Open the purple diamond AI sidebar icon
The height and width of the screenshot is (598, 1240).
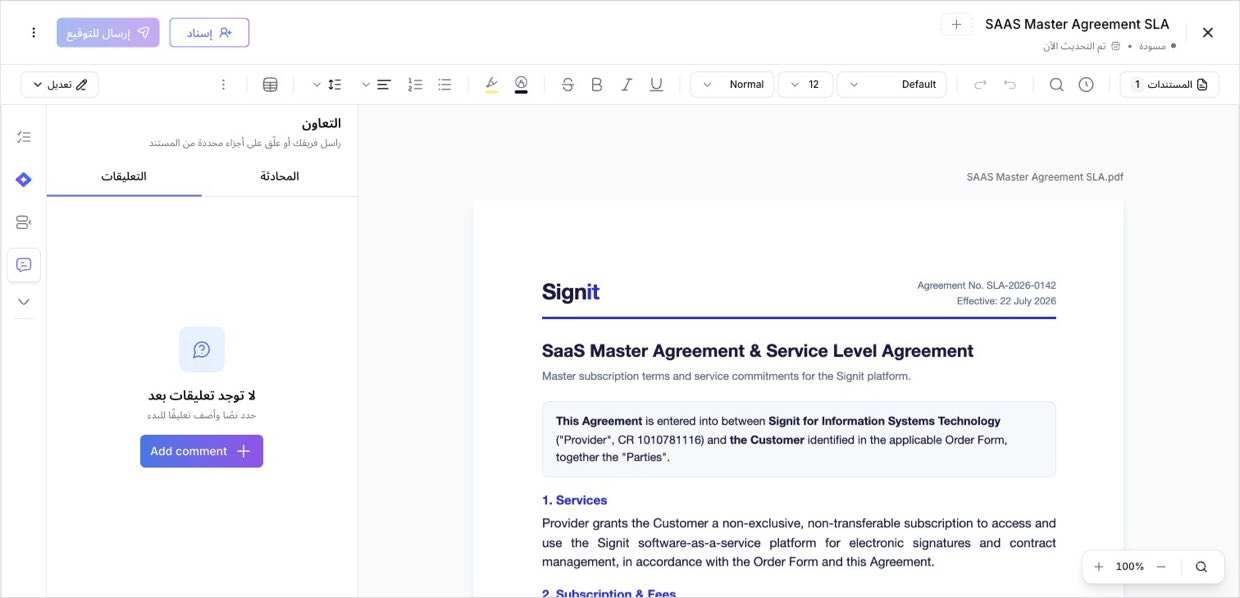tap(24, 180)
